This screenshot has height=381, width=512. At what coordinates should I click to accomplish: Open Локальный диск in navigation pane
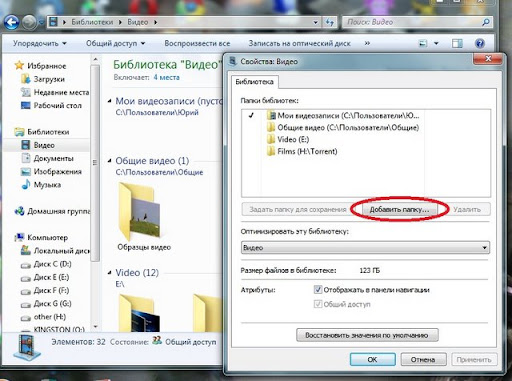click(x=55, y=250)
